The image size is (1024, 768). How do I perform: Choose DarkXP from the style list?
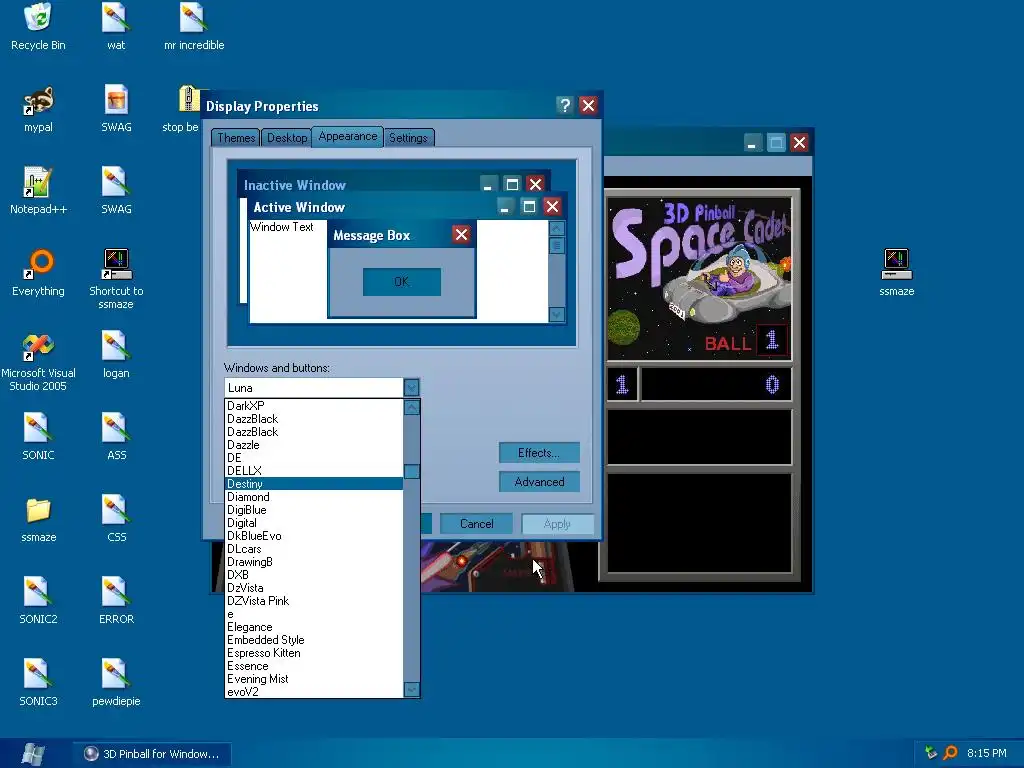(x=313, y=406)
